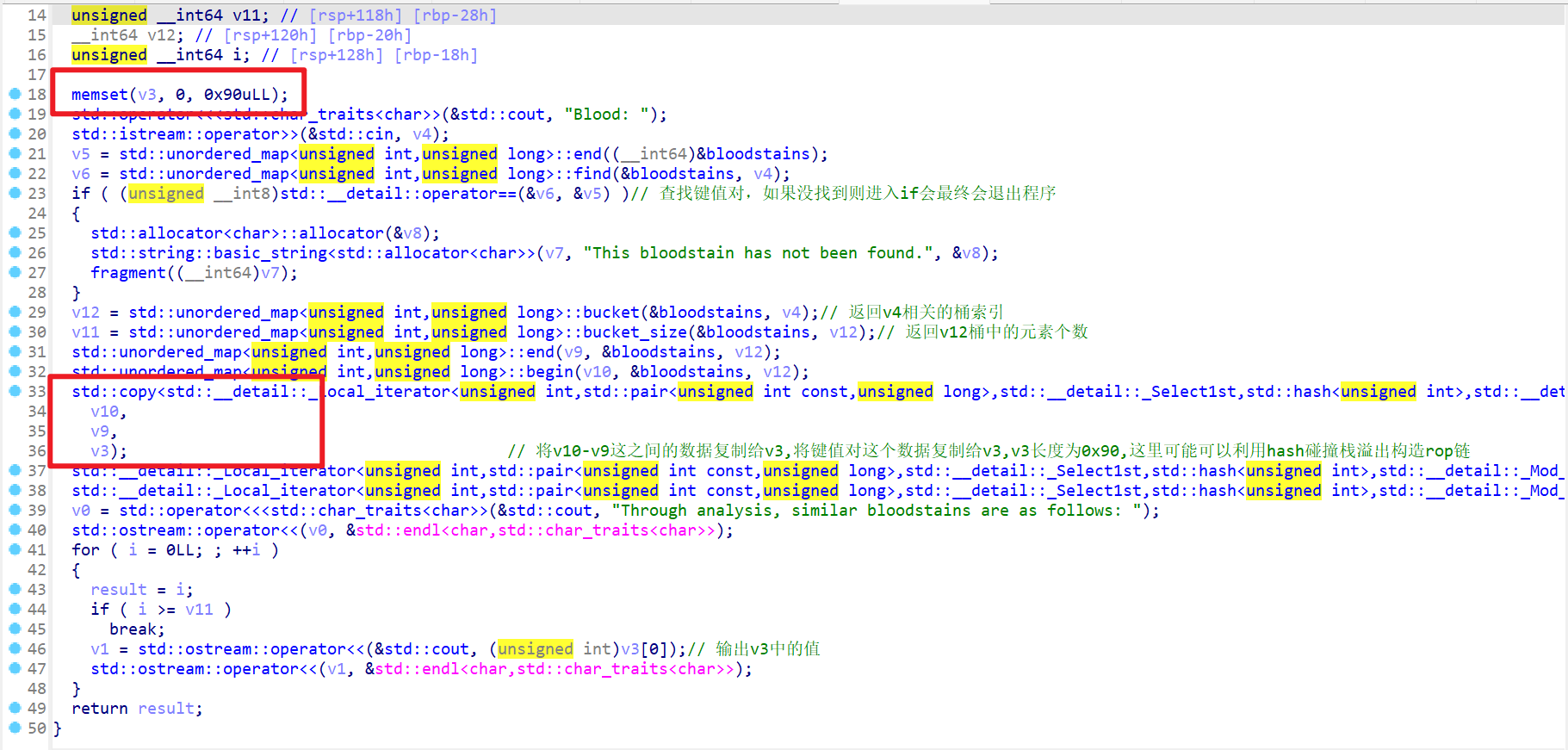Click the blue marker at line 49
1568x750 pixels.
tap(15, 708)
